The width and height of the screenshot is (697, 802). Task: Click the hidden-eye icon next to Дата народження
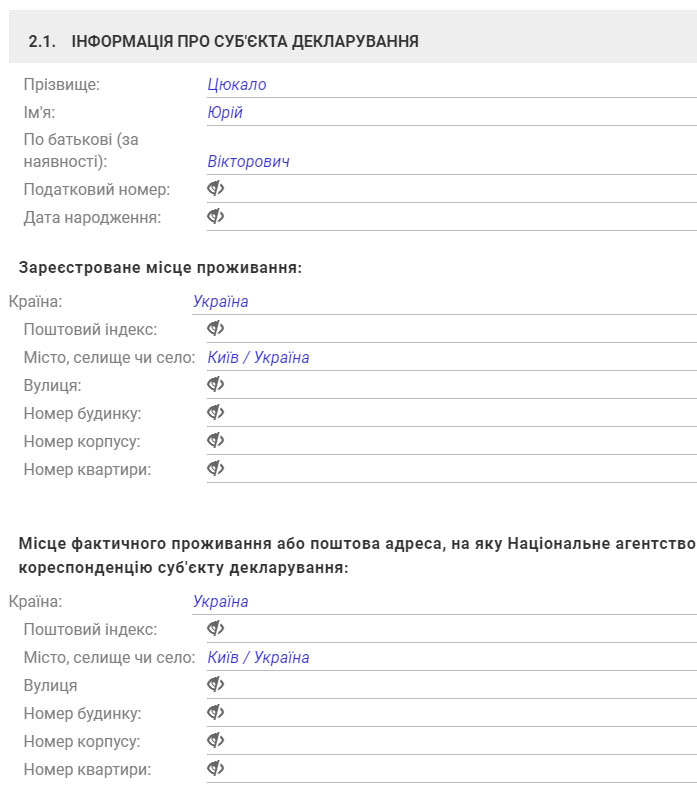(x=216, y=216)
